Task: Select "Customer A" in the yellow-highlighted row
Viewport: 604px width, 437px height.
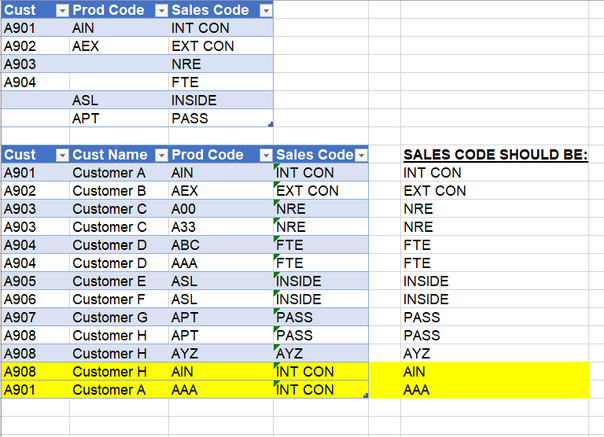Action: pyautogui.click(x=119, y=390)
